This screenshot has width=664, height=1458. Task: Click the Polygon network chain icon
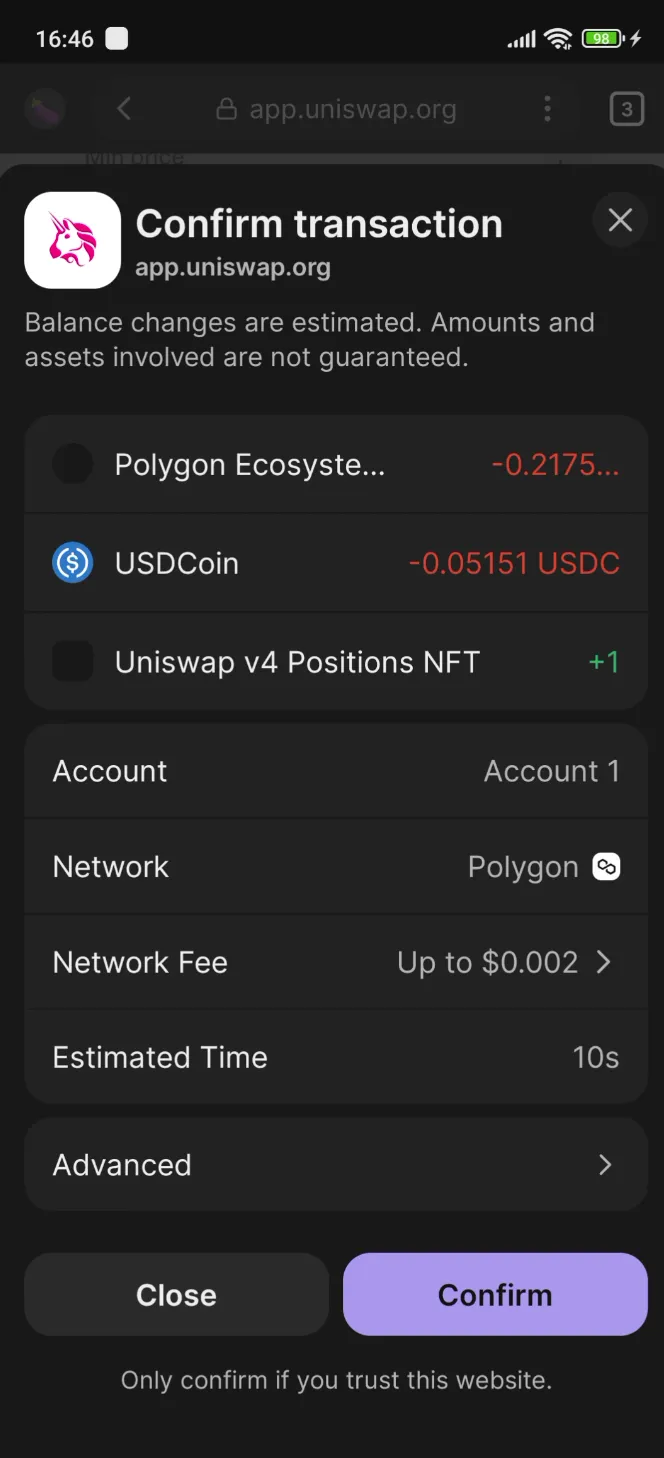(606, 867)
